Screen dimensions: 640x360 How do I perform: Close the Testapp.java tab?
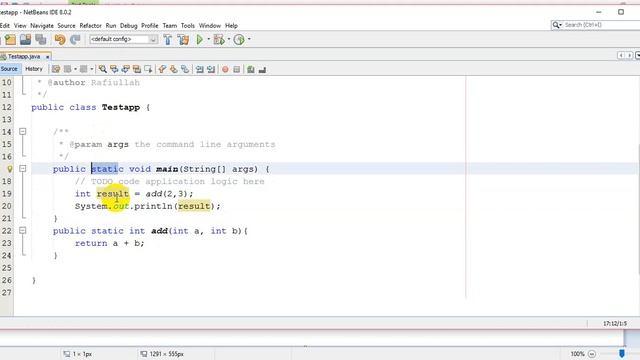coord(47,57)
